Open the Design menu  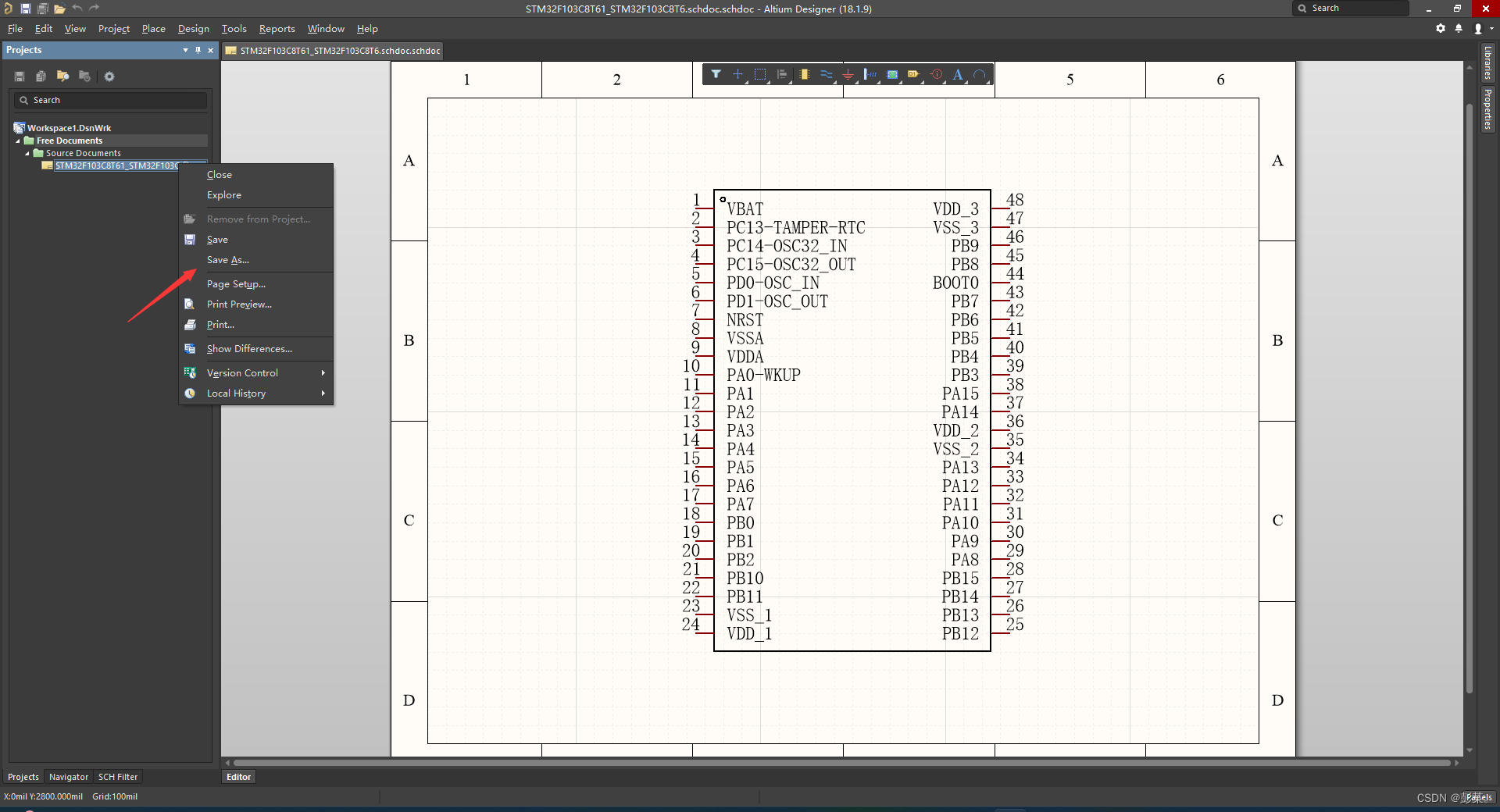[x=194, y=29]
